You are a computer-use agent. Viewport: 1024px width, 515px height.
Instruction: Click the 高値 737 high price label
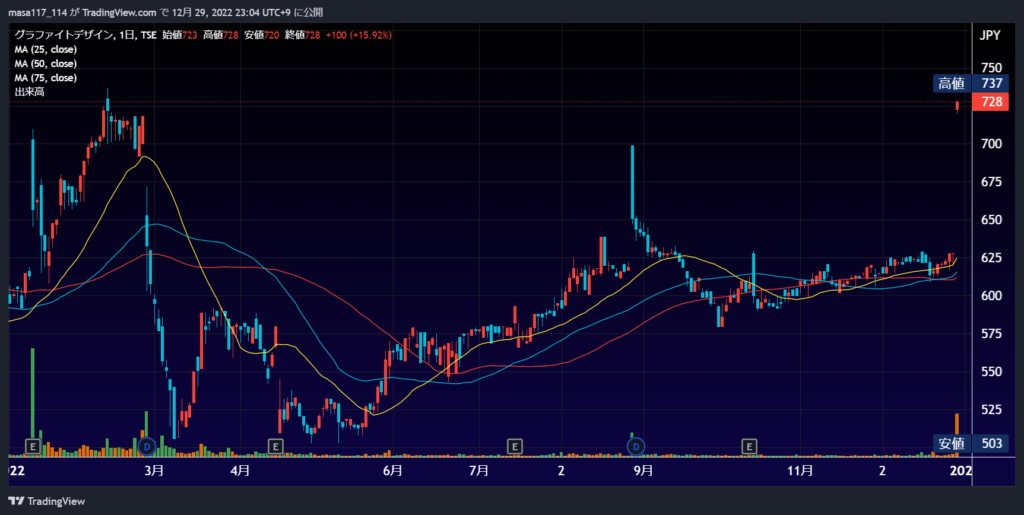972,83
